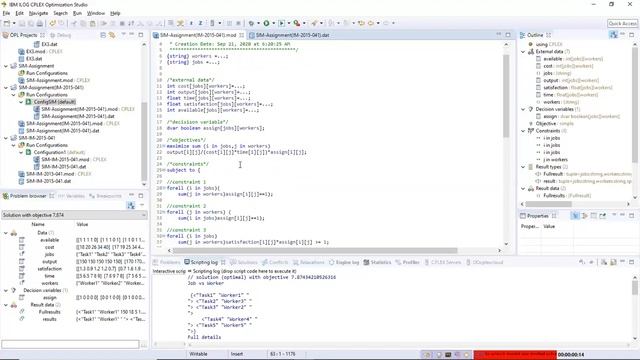The height and width of the screenshot is (360, 640).
Task: Fold the maximize block at line 21
Action: point(163,146)
